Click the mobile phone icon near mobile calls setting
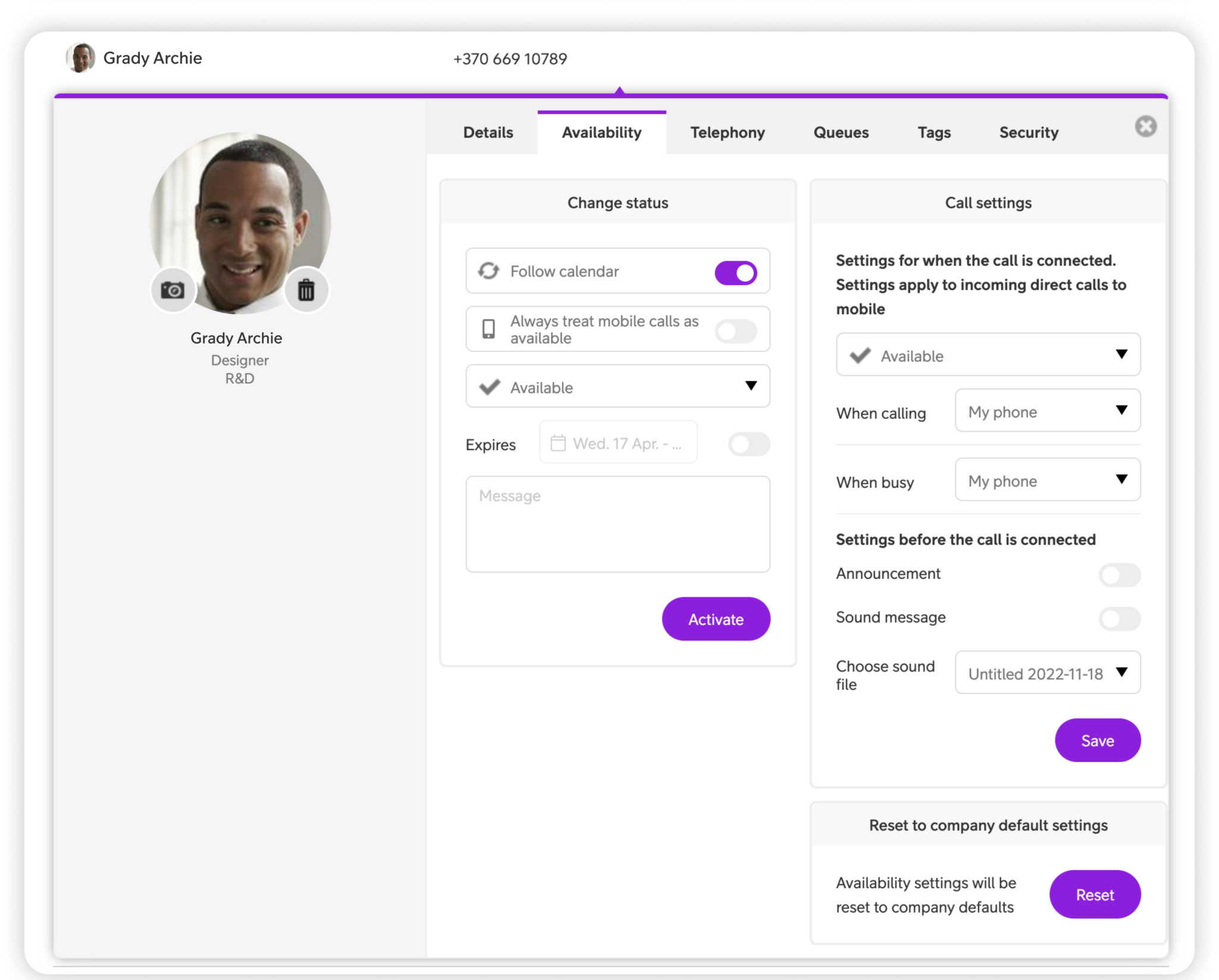The image size is (1219, 980). [488, 329]
